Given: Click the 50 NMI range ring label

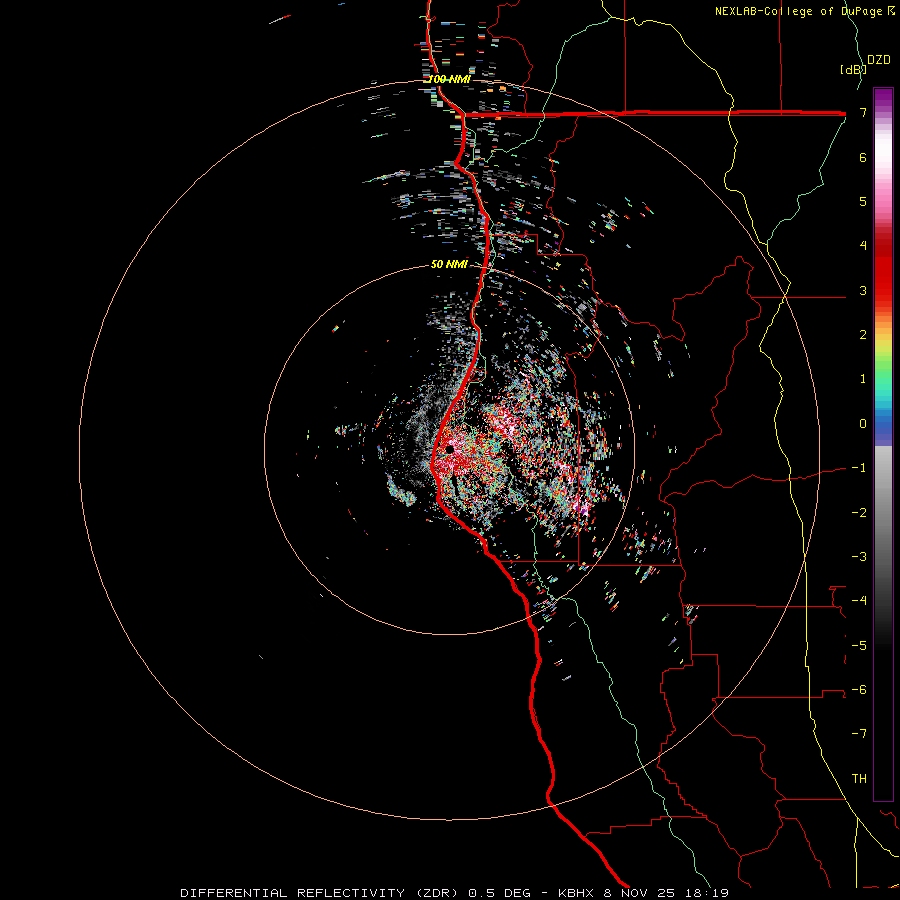Looking at the screenshot, I should pos(449,264).
